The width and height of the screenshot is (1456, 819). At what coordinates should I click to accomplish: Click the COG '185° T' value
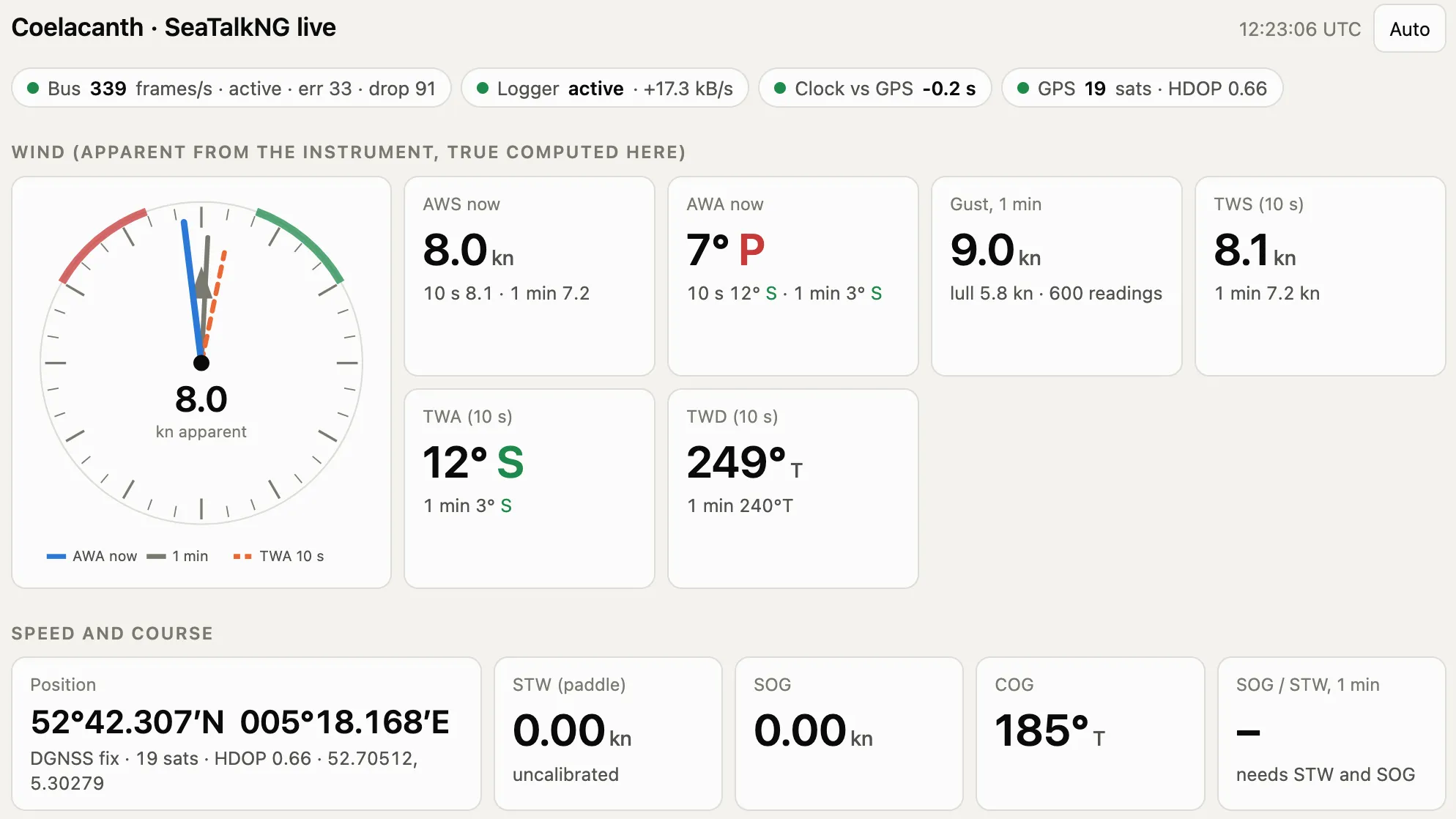click(x=1050, y=731)
